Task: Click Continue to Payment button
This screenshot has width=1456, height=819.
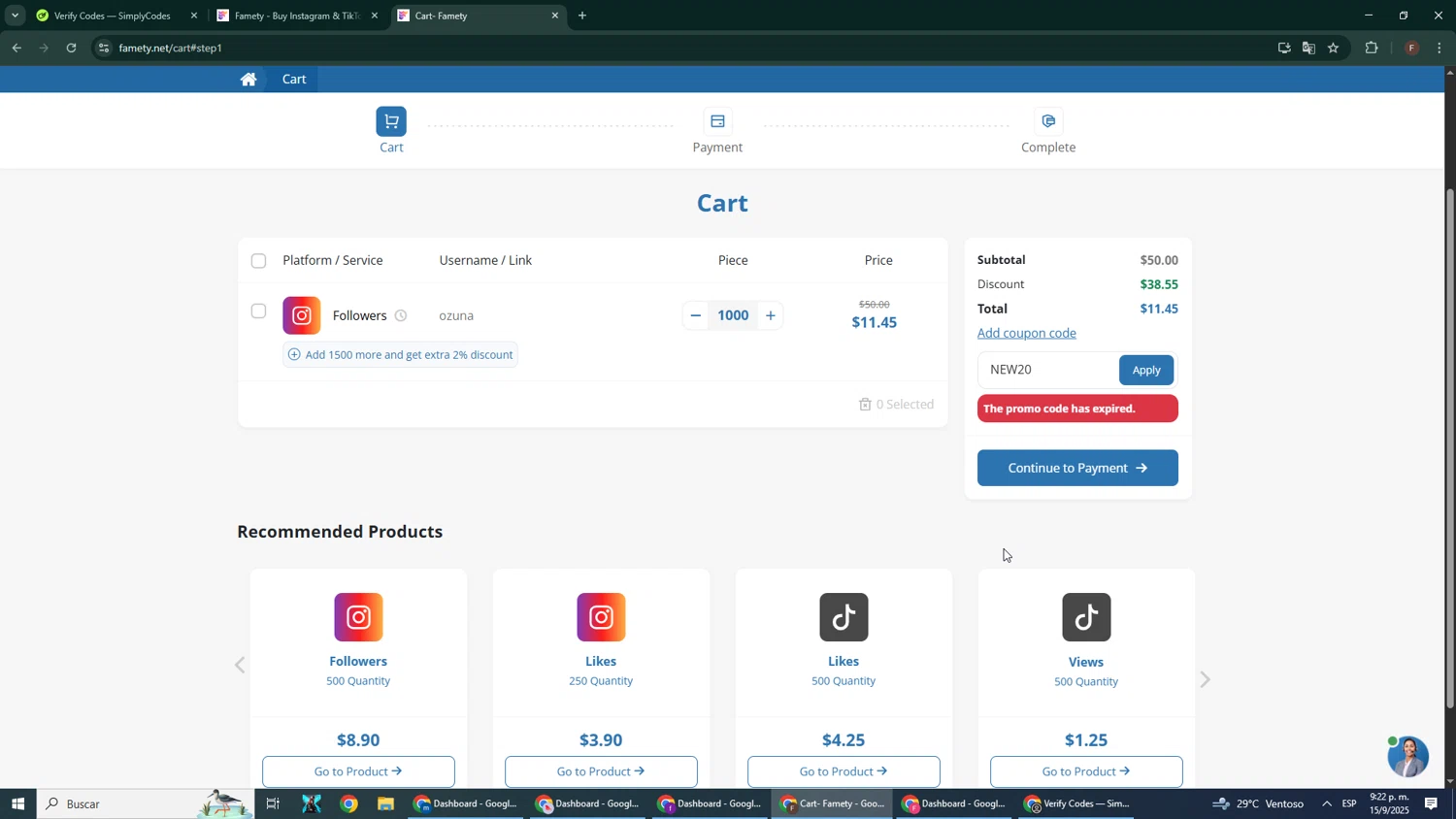Action: pos(1077,468)
